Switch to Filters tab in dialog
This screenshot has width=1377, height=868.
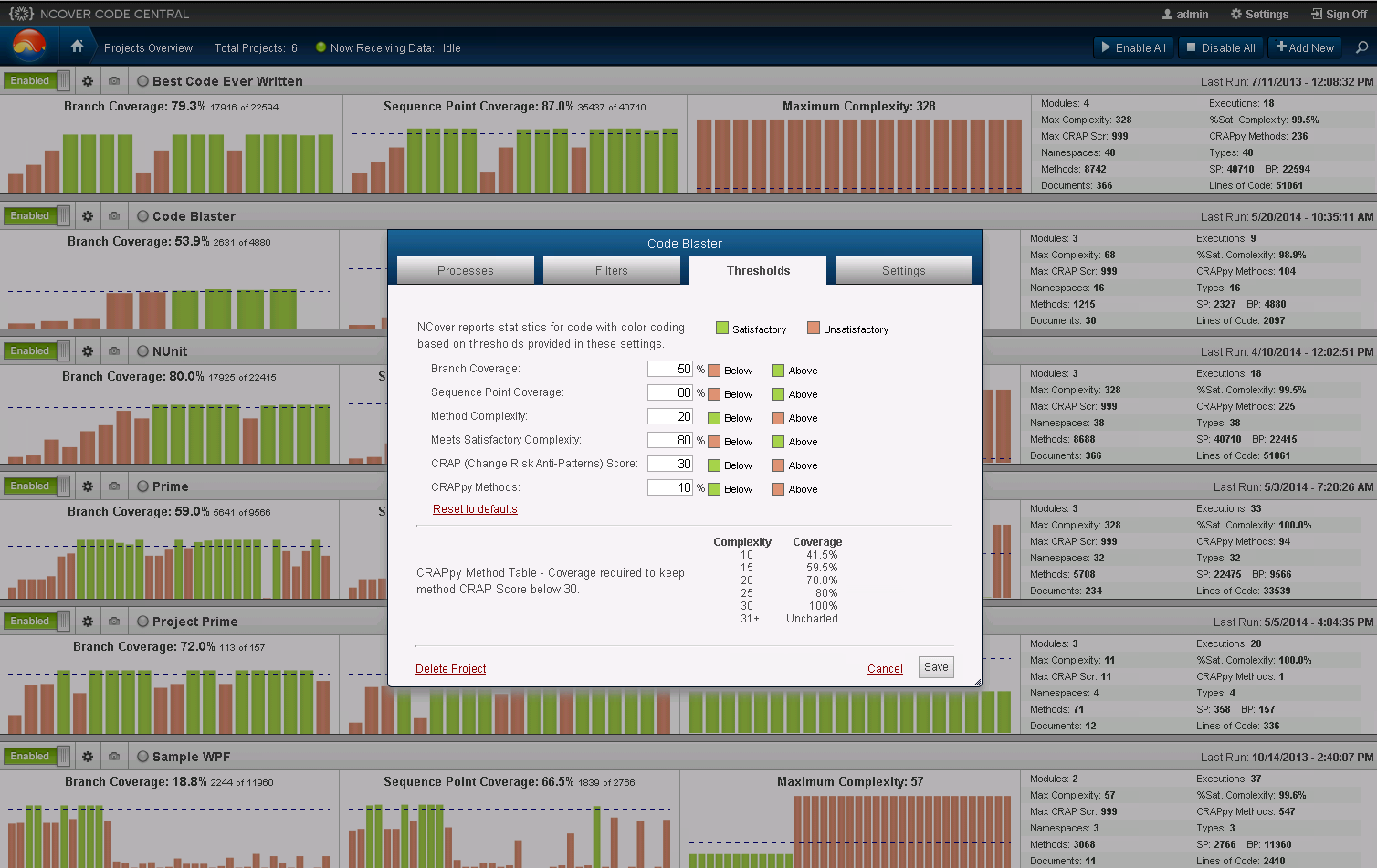click(612, 271)
